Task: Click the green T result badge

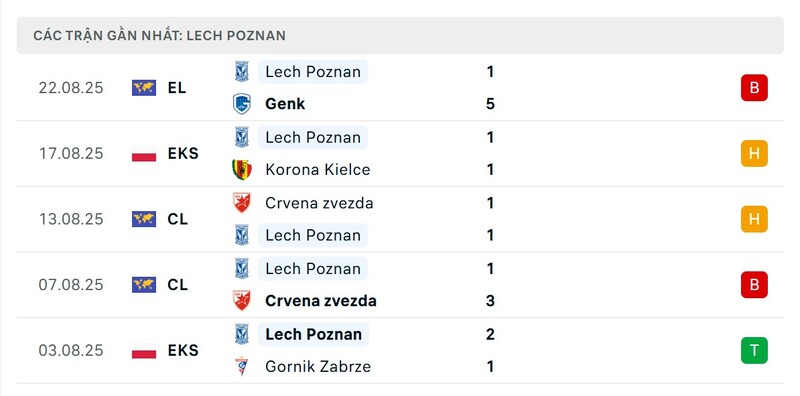Action: pyautogui.click(x=754, y=351)
